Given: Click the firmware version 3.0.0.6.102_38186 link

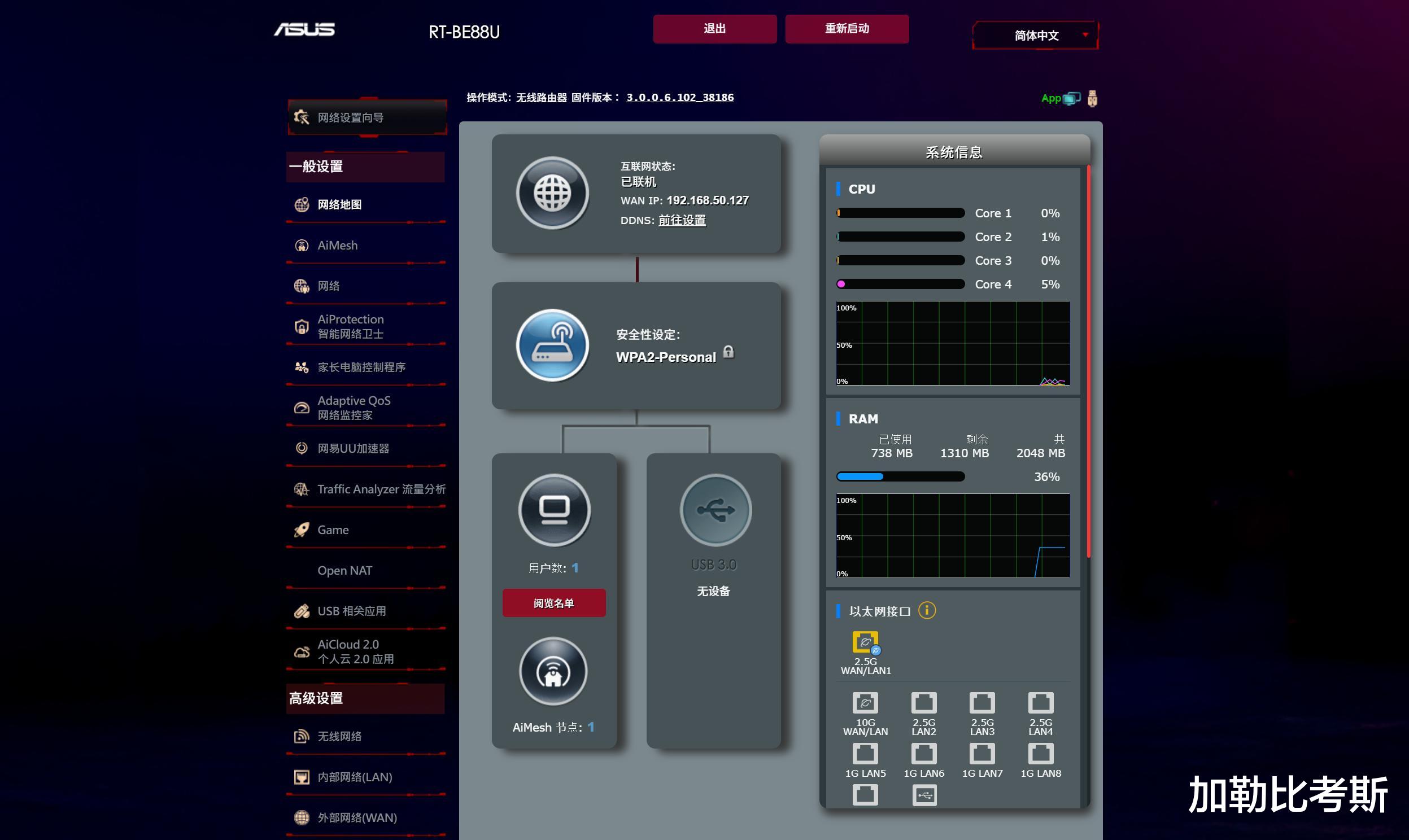Looking at the screenshot, I should click(679, 97).
